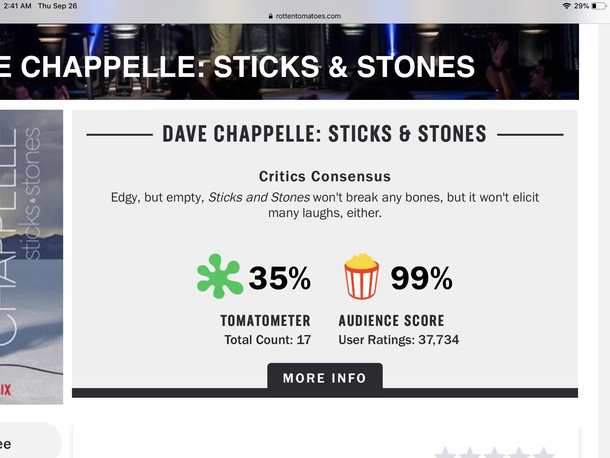Tap rottentomatoes.com address bar

click(305, 16)
